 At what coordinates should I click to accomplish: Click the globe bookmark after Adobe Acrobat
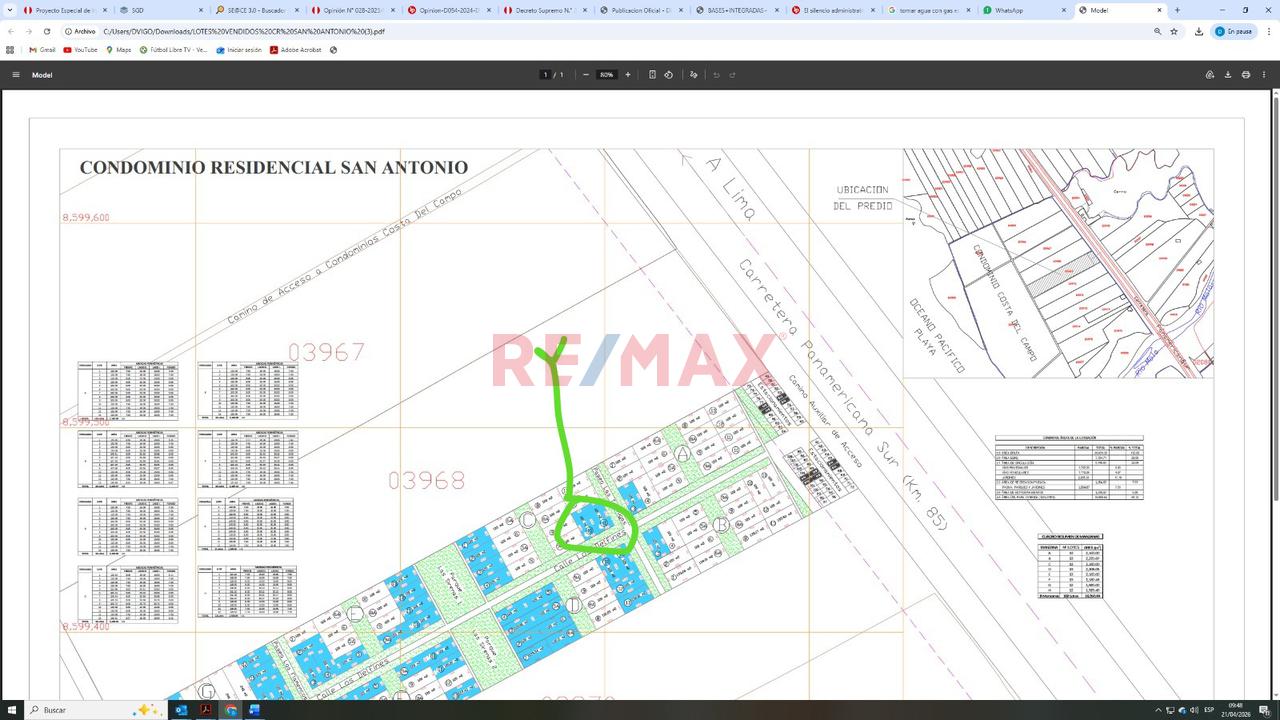point(333,49)
